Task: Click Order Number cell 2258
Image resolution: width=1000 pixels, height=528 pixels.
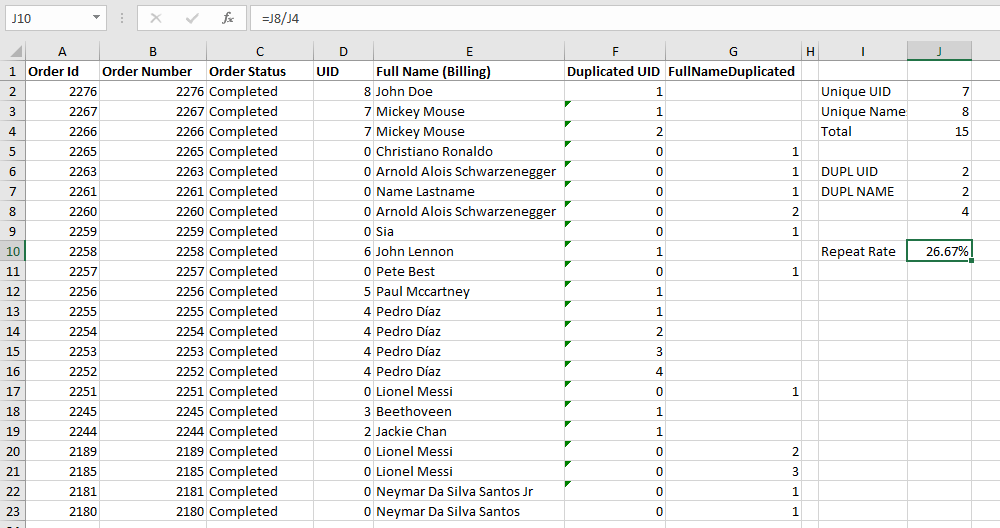Action: click(153, 251)
